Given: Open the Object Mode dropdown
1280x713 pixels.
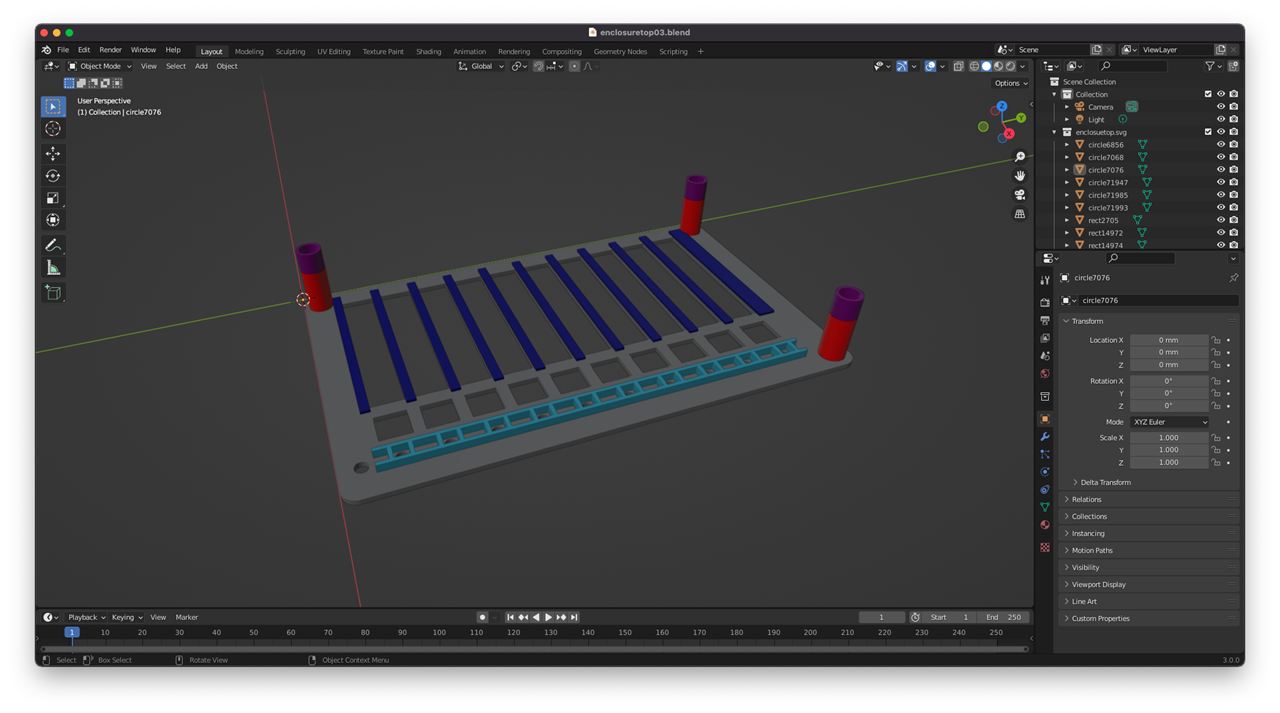Looking at the screenshot, I should (100, 66).
